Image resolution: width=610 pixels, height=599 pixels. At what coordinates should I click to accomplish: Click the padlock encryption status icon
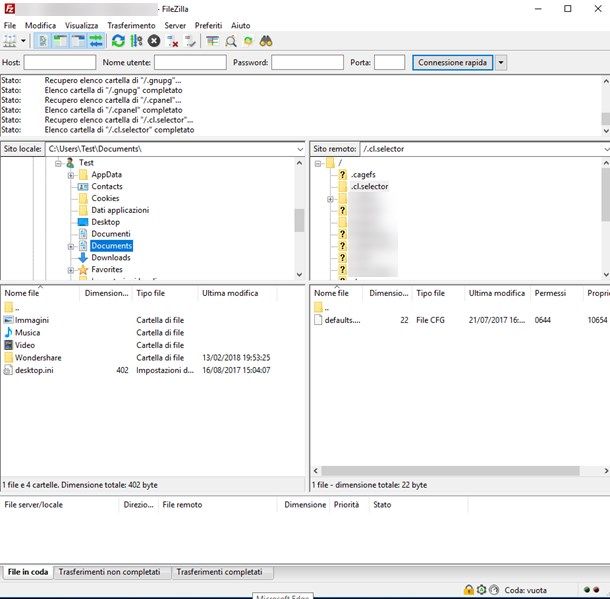[469, 590]
